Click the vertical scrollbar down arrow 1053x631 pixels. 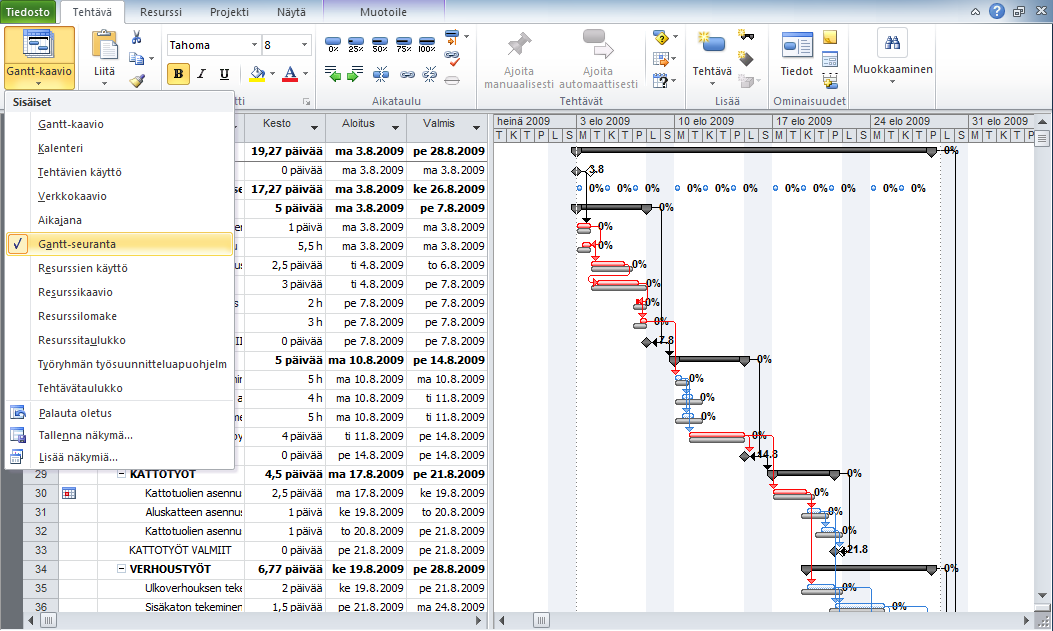coord(1042,595)
